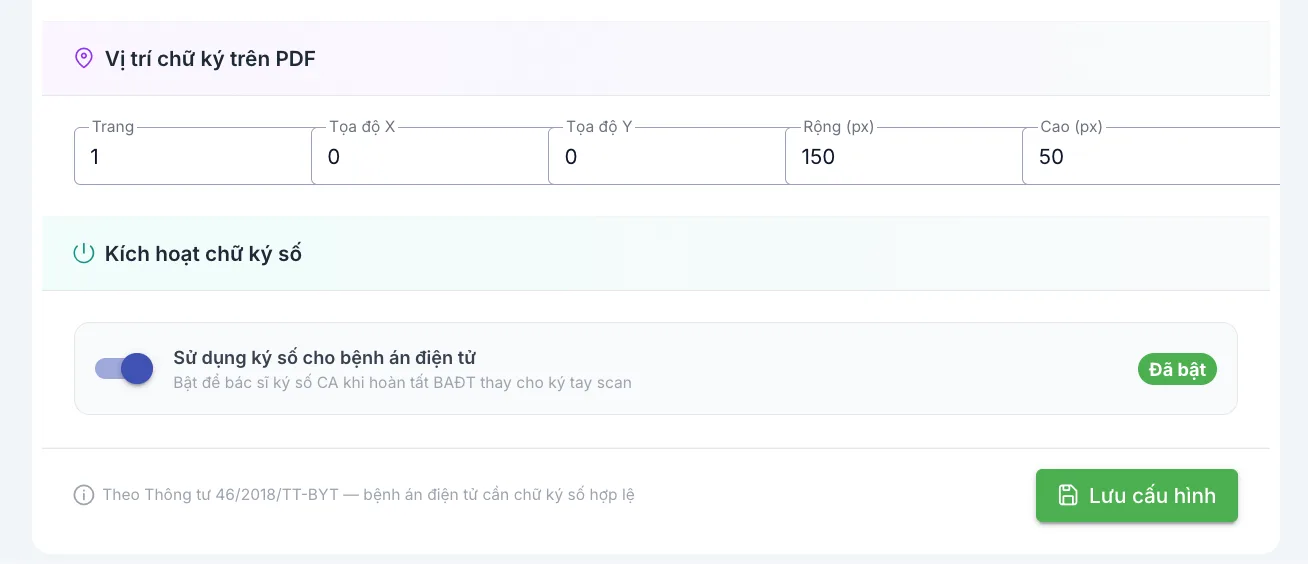Click the description text about bác sĩ ký số CA
The width and height of the screenshot is (1308, 564).
point(402,382)
